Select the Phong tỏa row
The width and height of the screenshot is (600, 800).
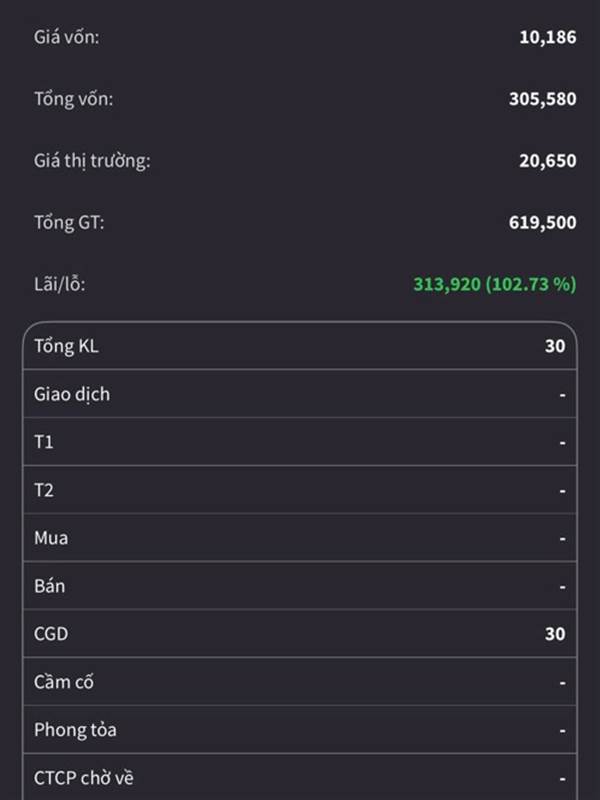pyautogui.click(x=300, y=730)
